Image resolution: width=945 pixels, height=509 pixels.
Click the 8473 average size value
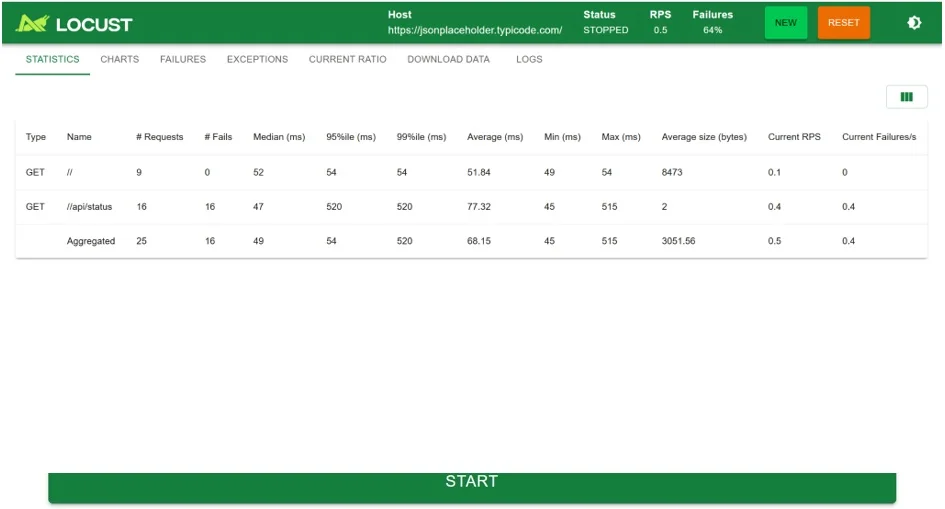click(671, 172)
